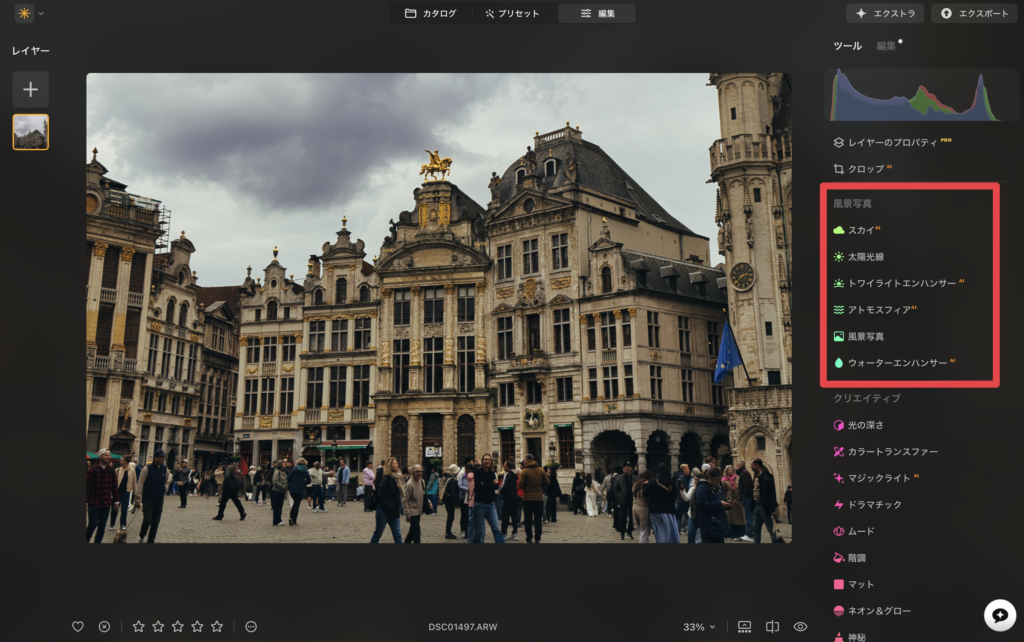Open the 編集 tab in right panel
This screenshot has height=642, width=1024.
click(x=886, y=46)
